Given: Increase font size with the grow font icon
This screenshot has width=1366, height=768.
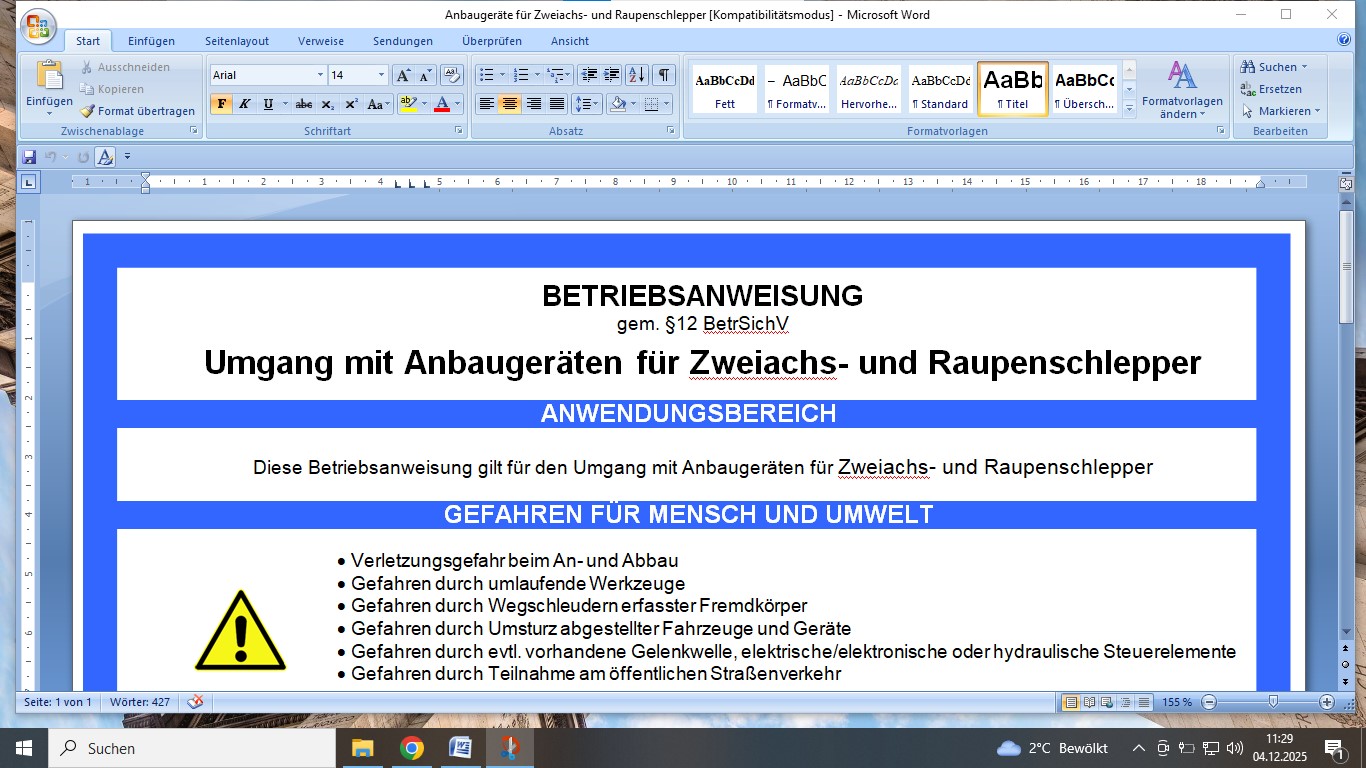Looking at the screenshot, I should click(x=402, y=75).
